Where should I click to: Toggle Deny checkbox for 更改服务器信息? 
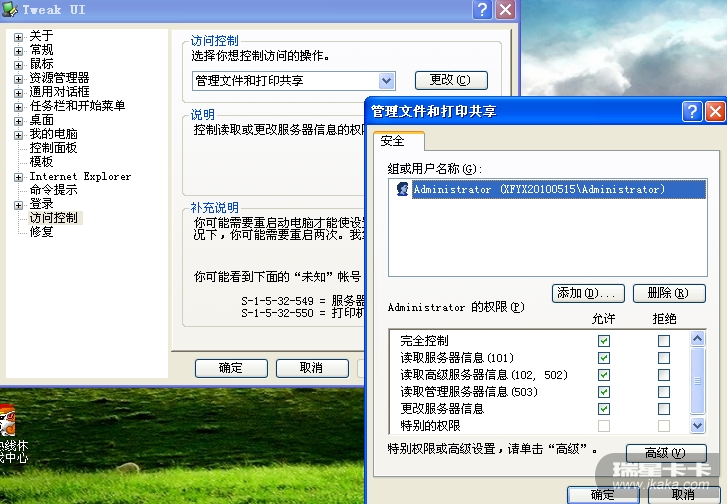pyautogui.click(x=664, y=409)
